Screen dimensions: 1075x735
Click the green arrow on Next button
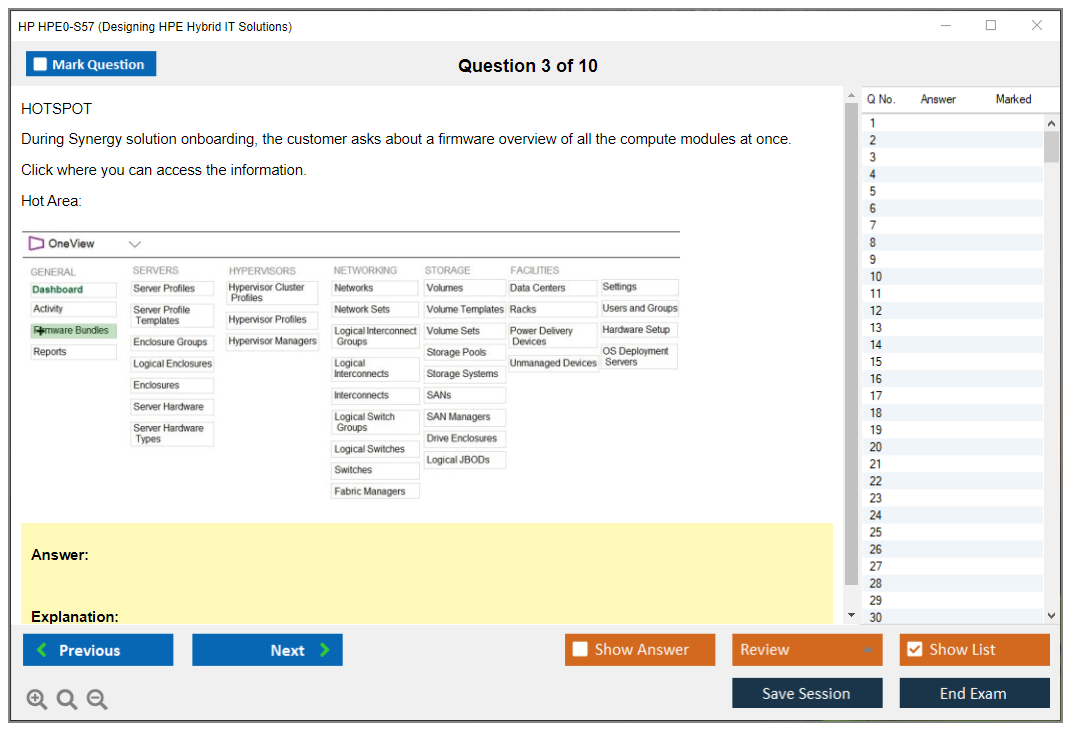[325, 650]
